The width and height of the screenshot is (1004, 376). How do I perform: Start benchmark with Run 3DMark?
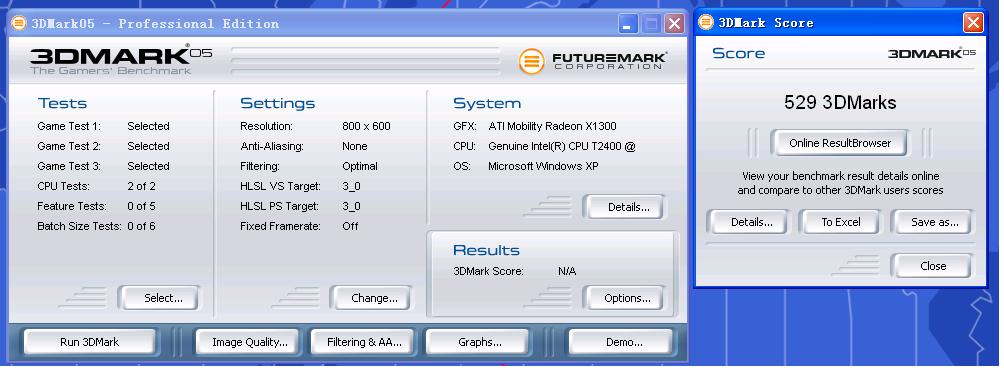(90, 342)
